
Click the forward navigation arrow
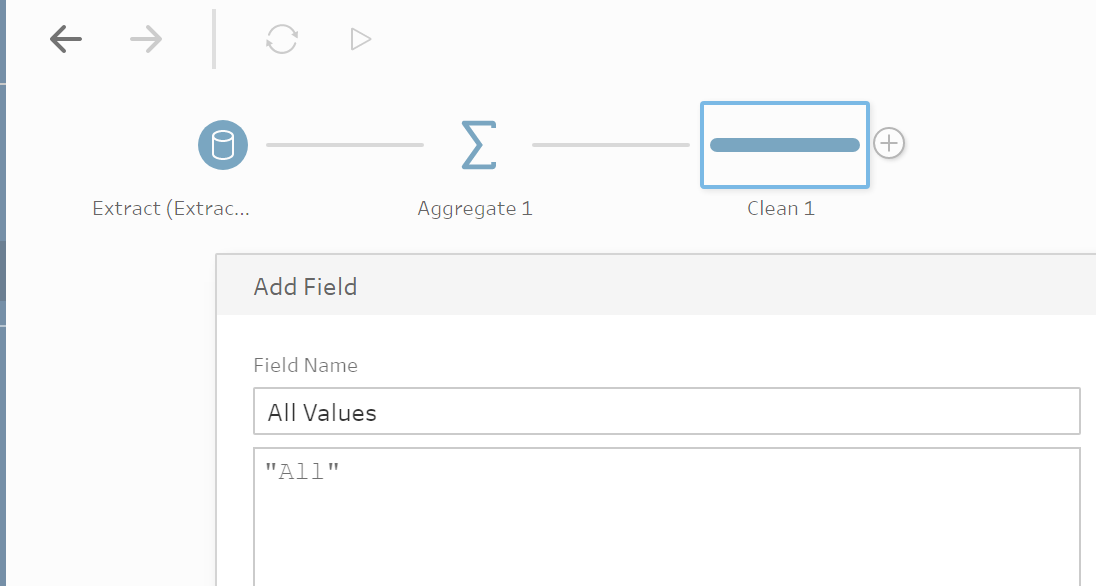coord(146,39)
